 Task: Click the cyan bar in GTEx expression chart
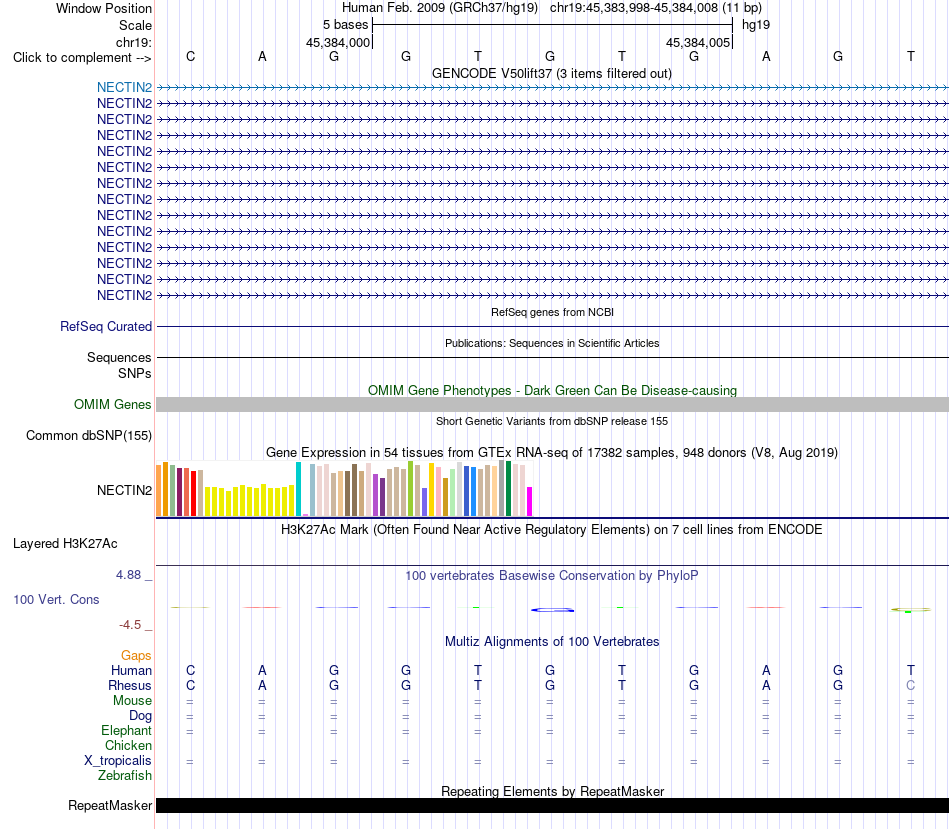coord(298,489)
